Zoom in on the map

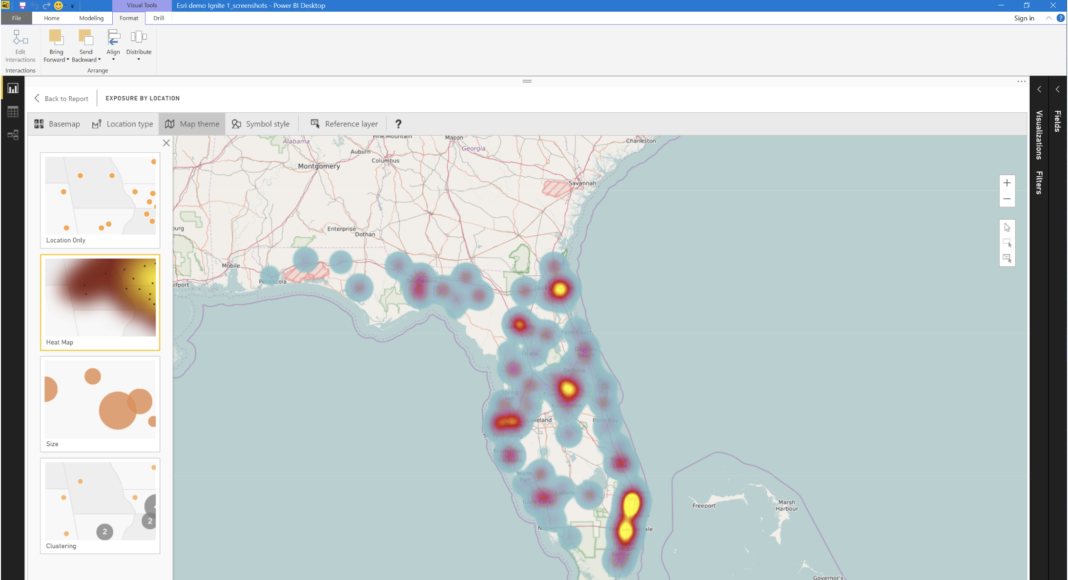[1007, 183]
